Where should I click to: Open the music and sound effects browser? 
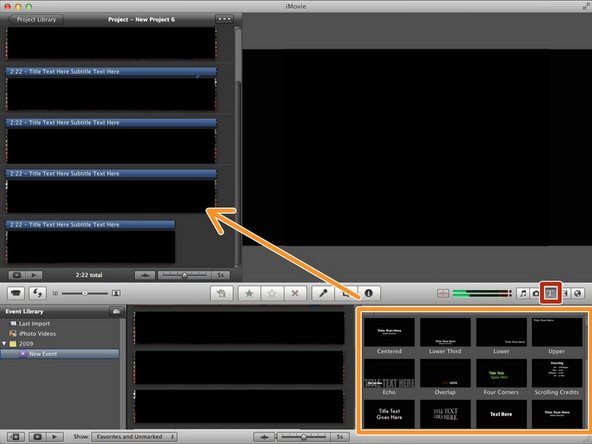(523, 293)
